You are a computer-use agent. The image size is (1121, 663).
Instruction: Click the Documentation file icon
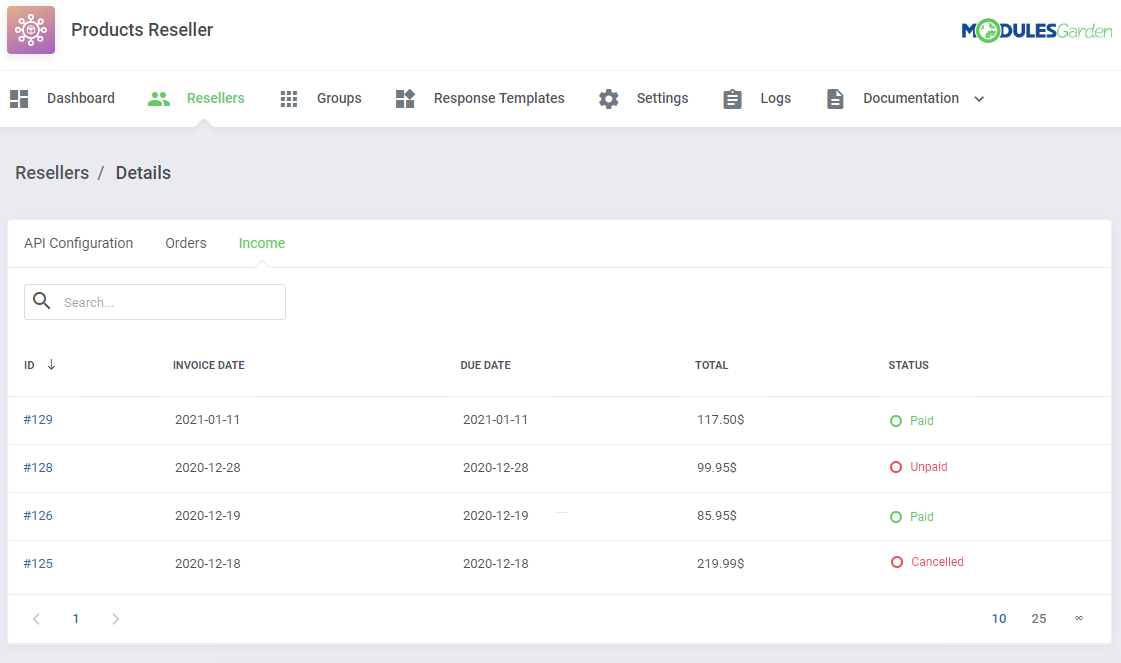835,99
